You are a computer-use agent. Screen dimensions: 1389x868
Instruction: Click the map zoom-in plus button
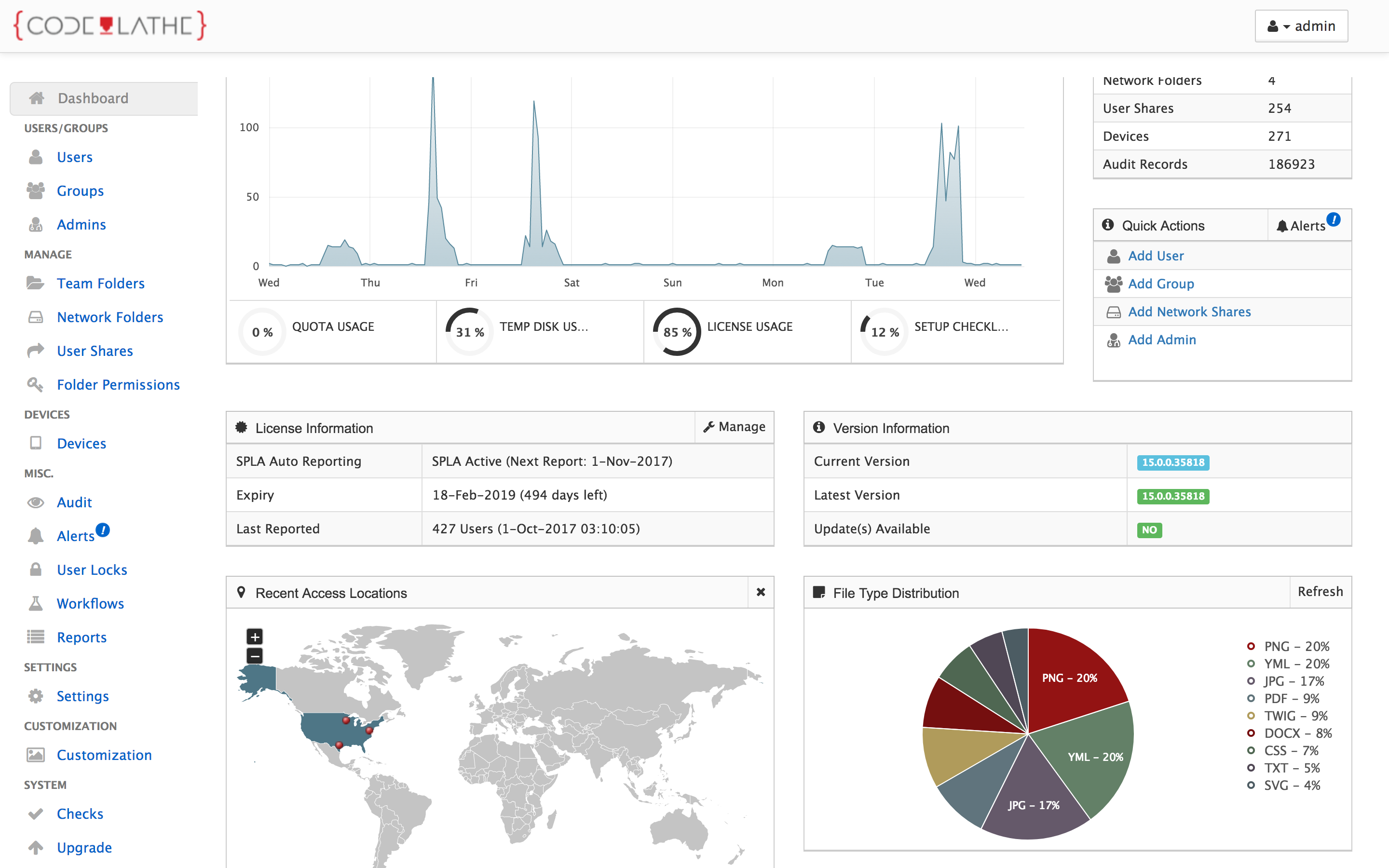click(255, 636)
